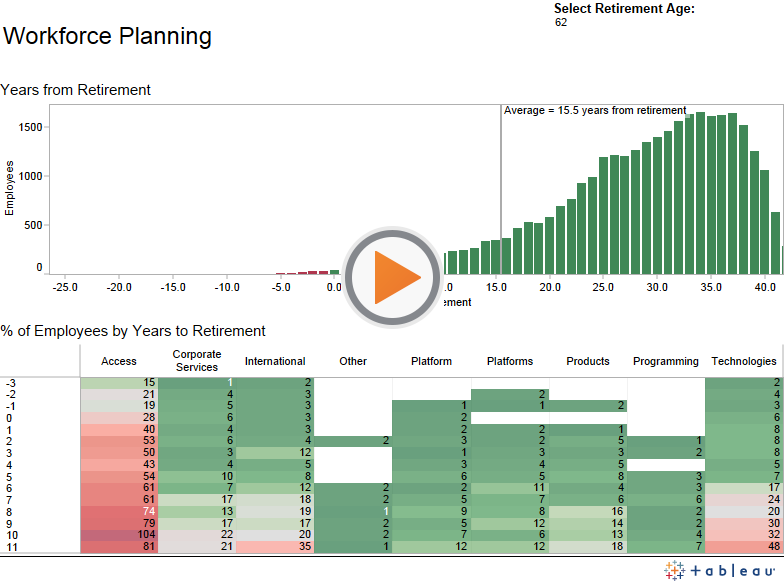This screenshot has height=585, width=784.
Task: Click the Tableau logo
Action: click(x=722, y=570)
